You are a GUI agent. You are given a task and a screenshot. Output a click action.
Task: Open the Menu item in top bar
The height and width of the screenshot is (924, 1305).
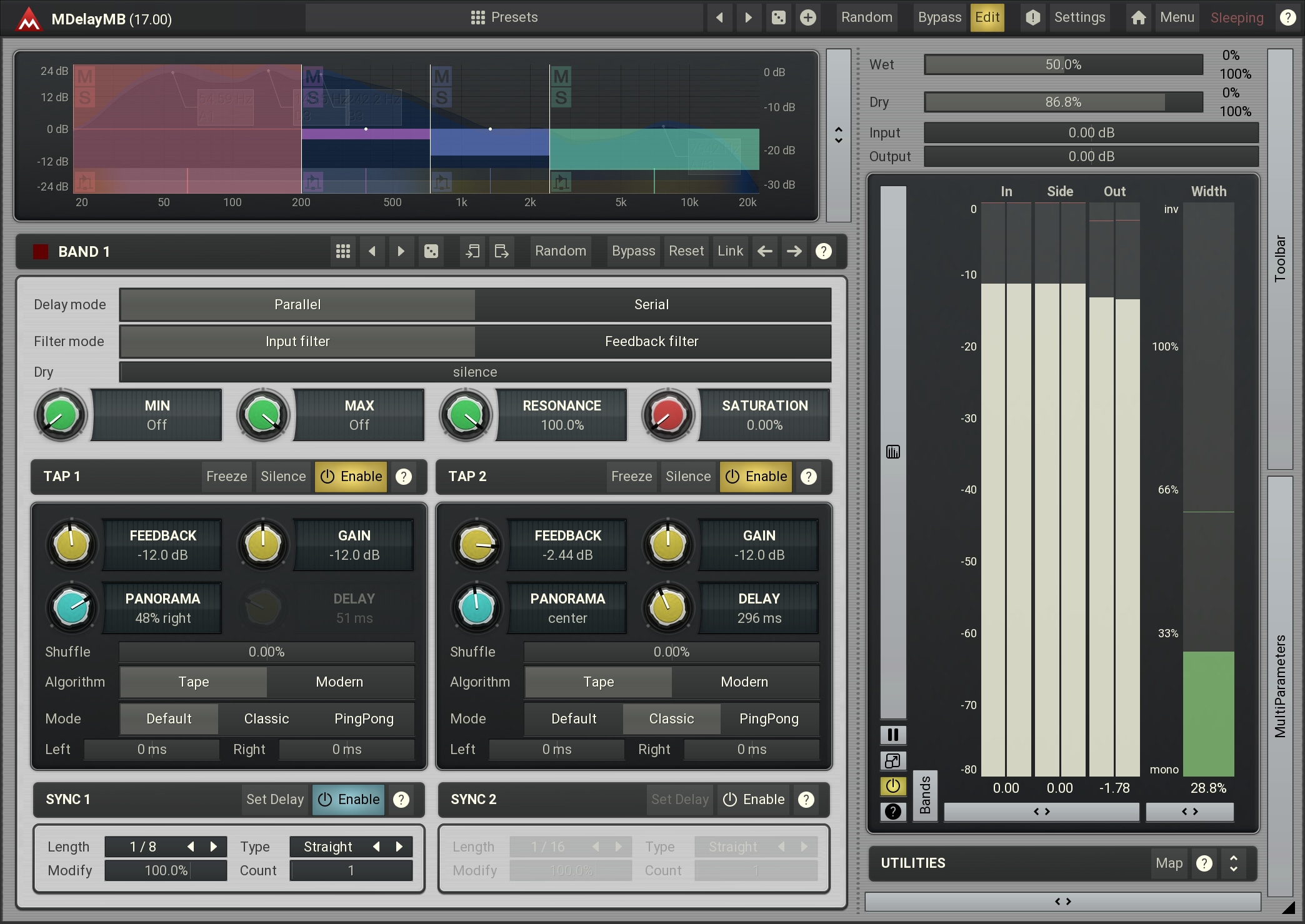pyautogui.click(x=1176, y=17)
